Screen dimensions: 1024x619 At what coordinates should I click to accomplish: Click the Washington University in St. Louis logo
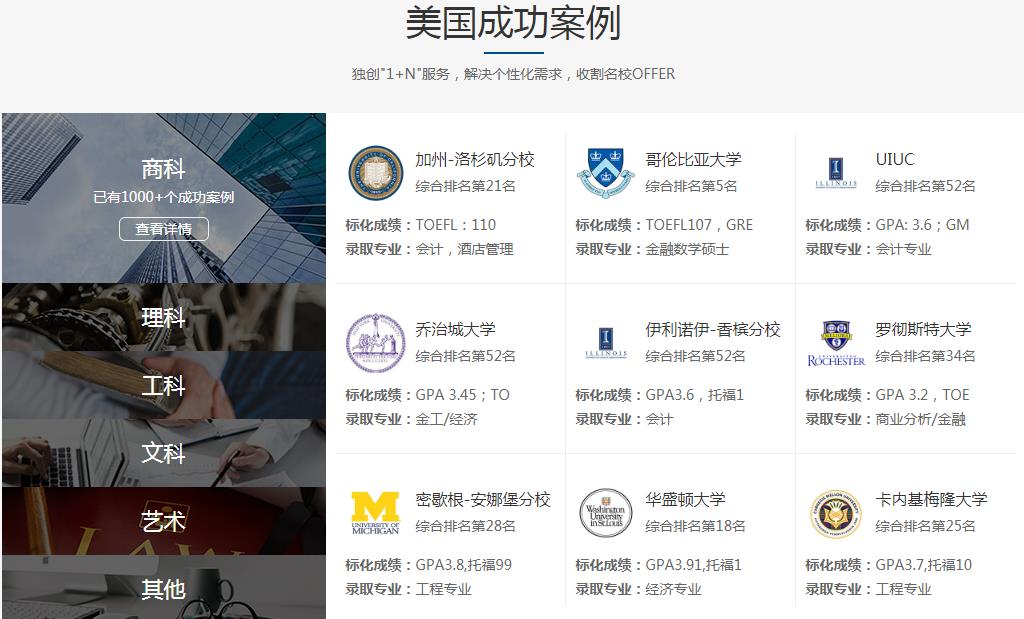[x=605, y=513]
